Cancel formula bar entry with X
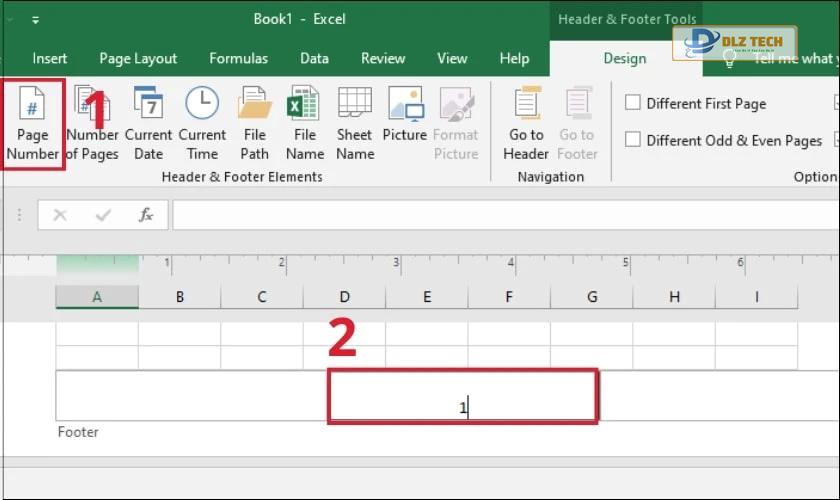 pos(60,215)
